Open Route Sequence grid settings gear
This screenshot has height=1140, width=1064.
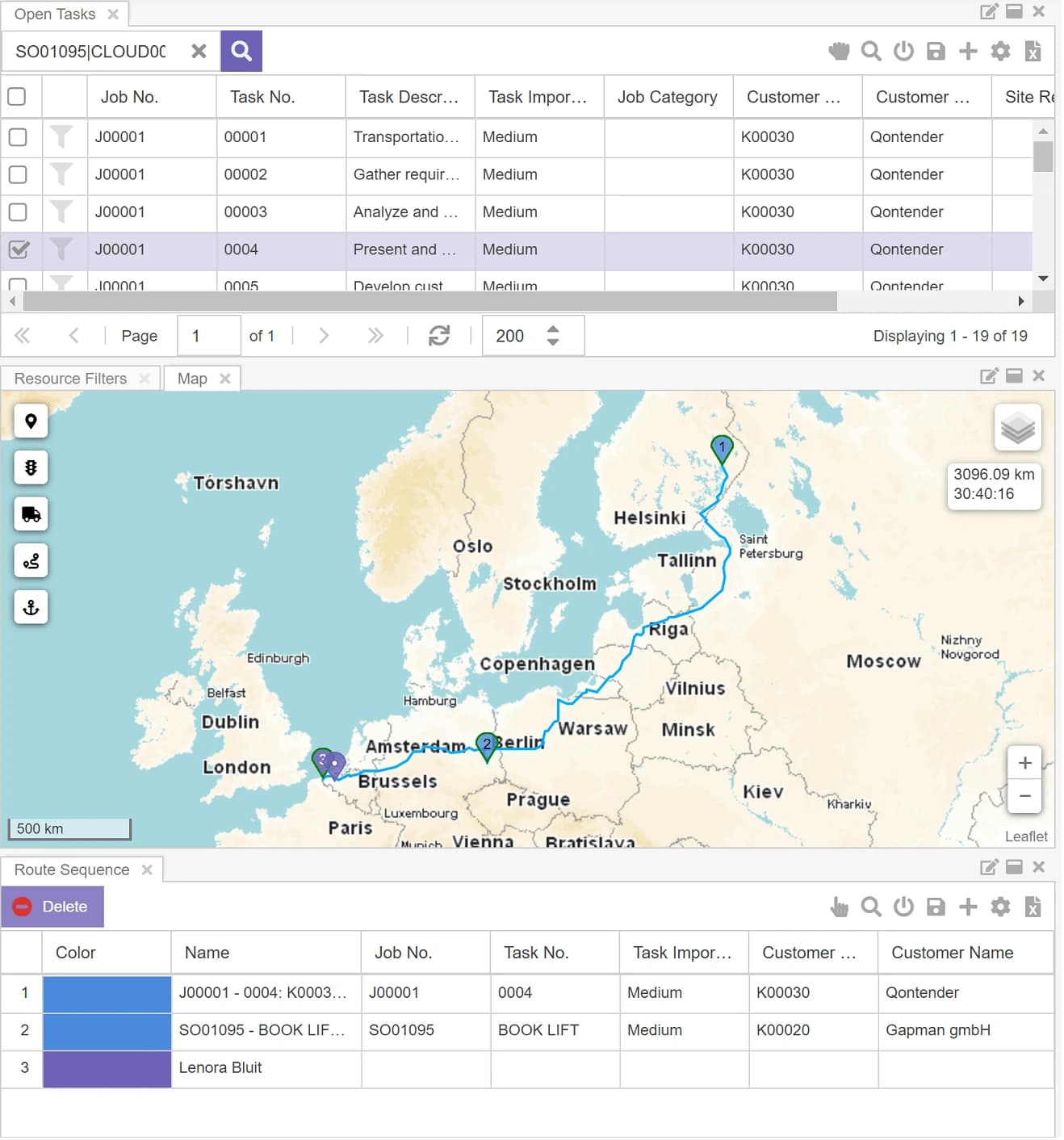tap(1001, 908)
